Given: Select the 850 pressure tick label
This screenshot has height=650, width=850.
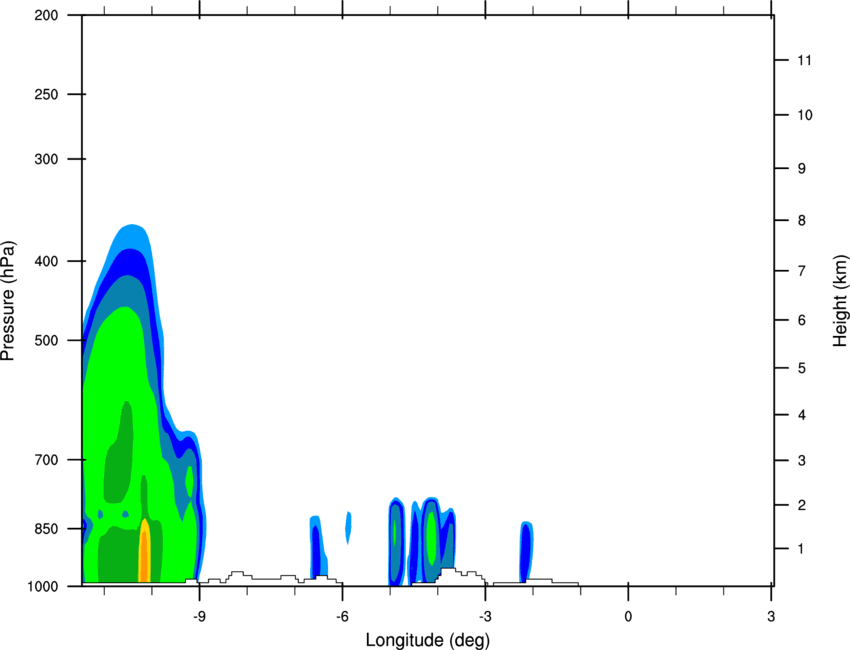Looking at the screenshot, I should click(47, 529).
